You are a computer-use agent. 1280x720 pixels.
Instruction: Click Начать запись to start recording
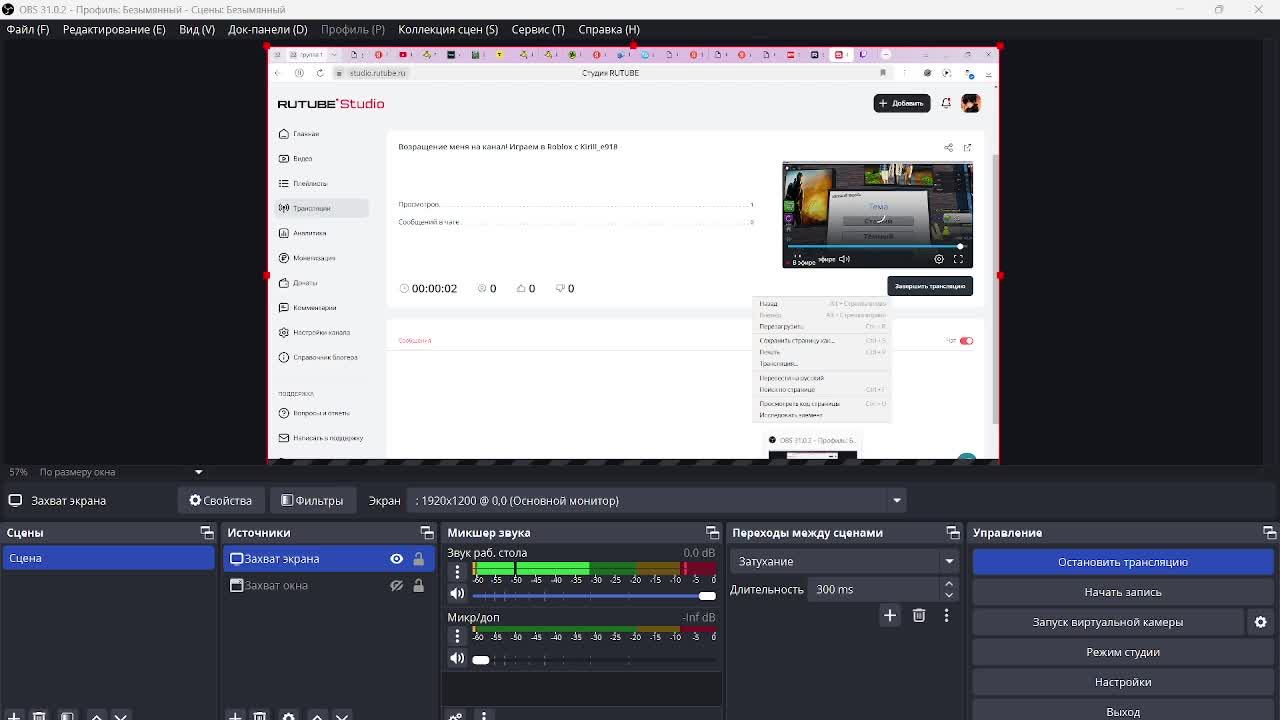1123,592
